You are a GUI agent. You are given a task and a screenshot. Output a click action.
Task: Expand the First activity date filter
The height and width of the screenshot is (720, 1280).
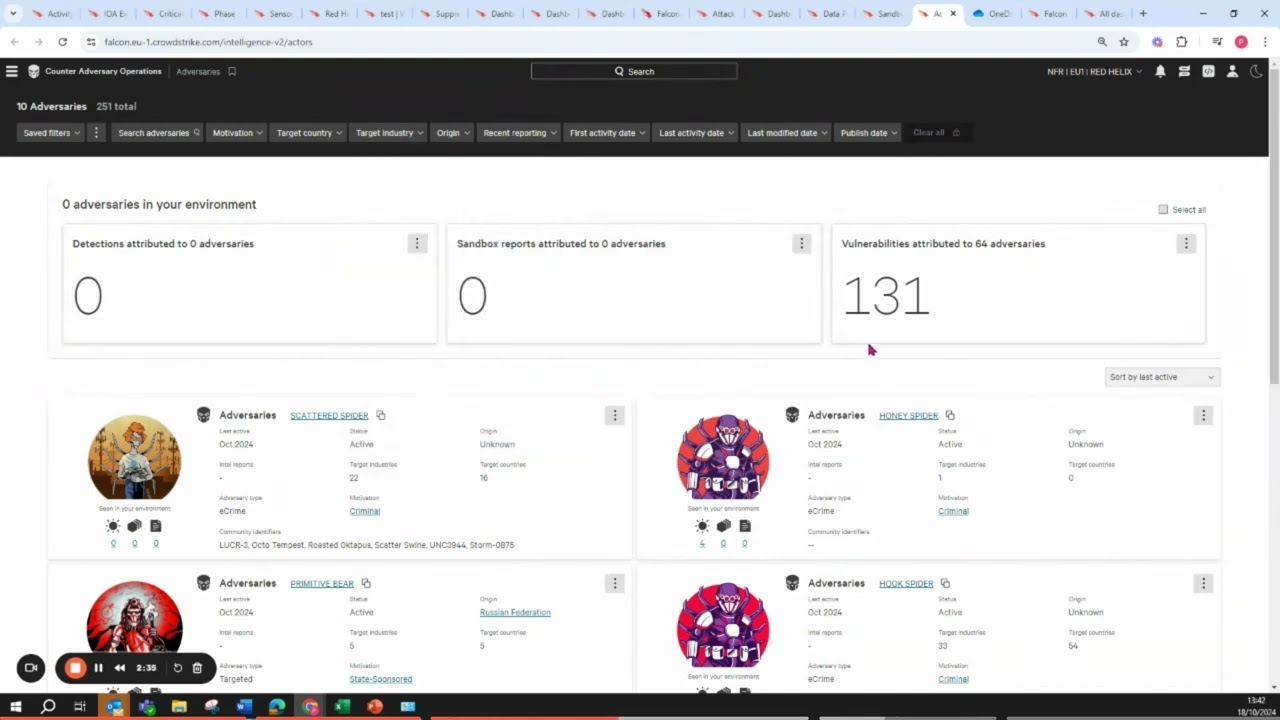[607, 132]
